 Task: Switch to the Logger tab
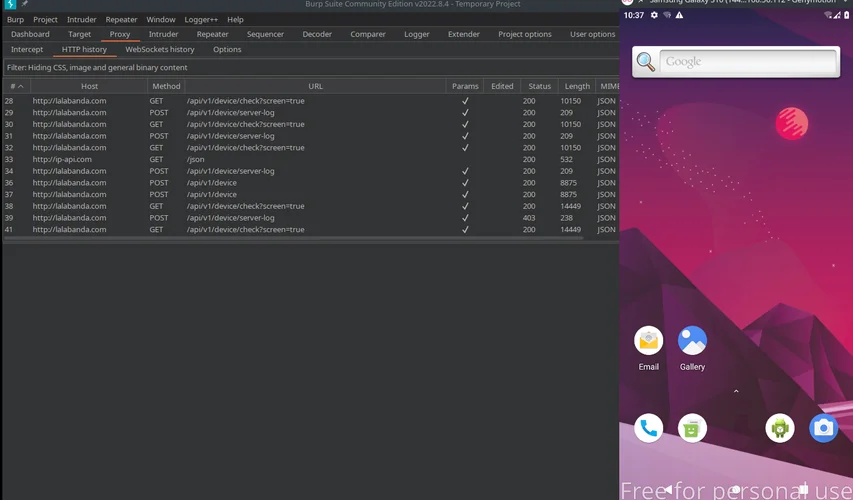point(417,34)
